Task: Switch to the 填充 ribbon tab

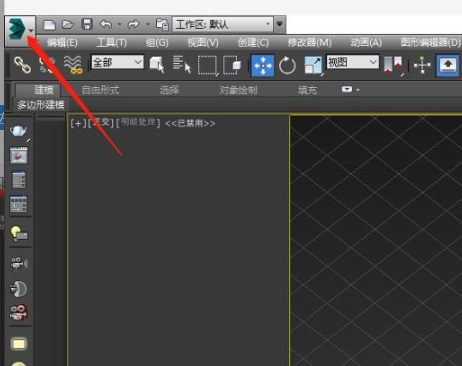Action: click(x=307, y=90)
